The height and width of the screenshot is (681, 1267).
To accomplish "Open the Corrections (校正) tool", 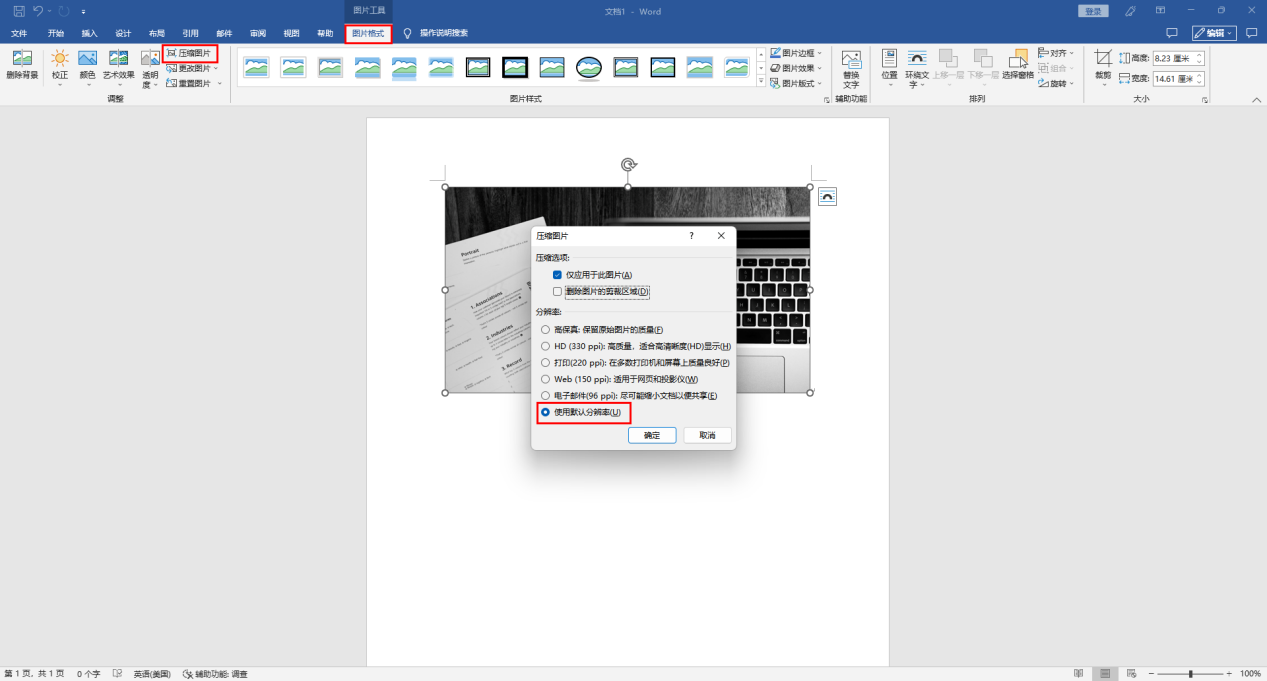I will 60,68.
